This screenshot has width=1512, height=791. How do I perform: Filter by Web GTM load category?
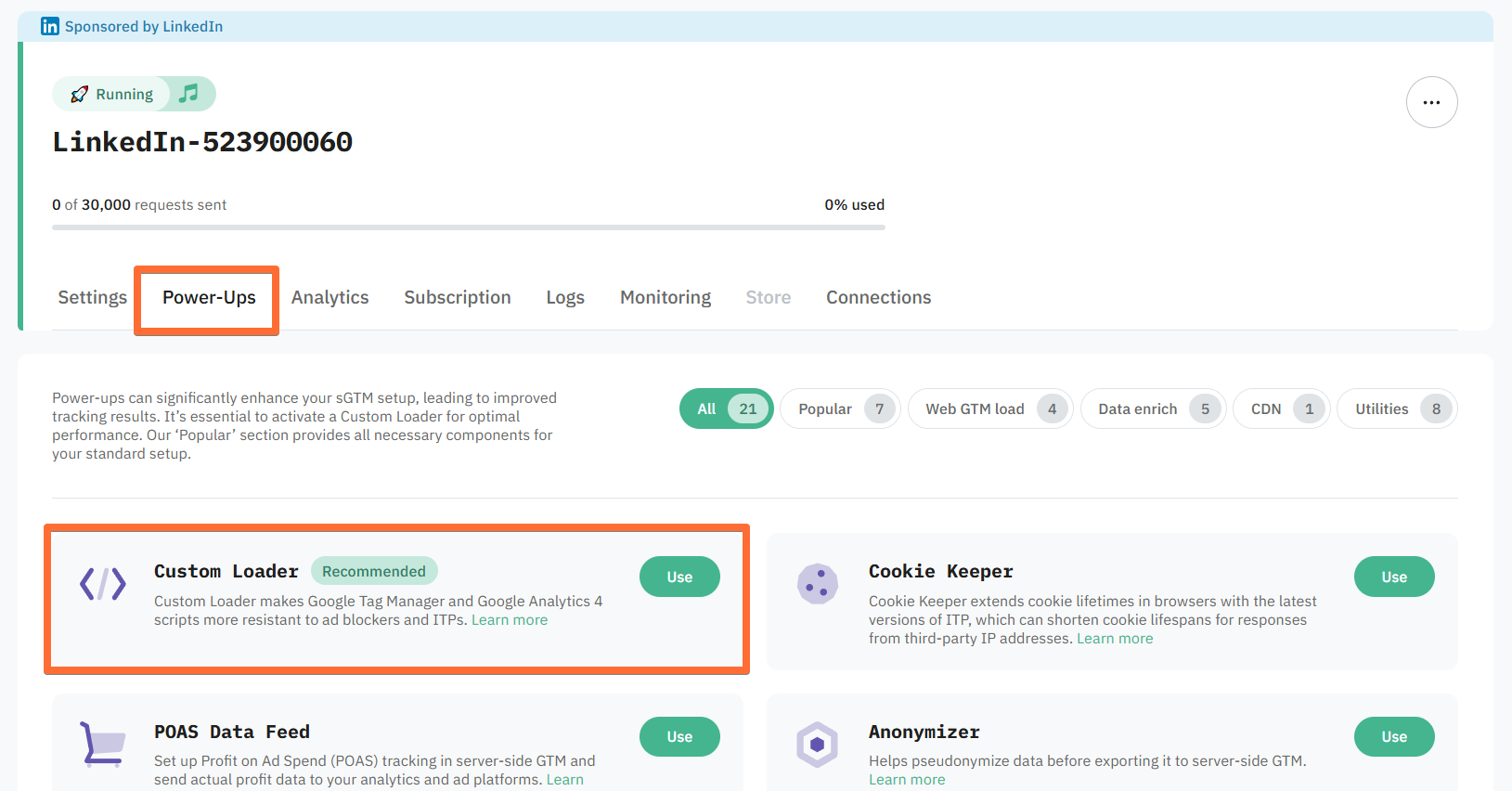pos(990,408)
